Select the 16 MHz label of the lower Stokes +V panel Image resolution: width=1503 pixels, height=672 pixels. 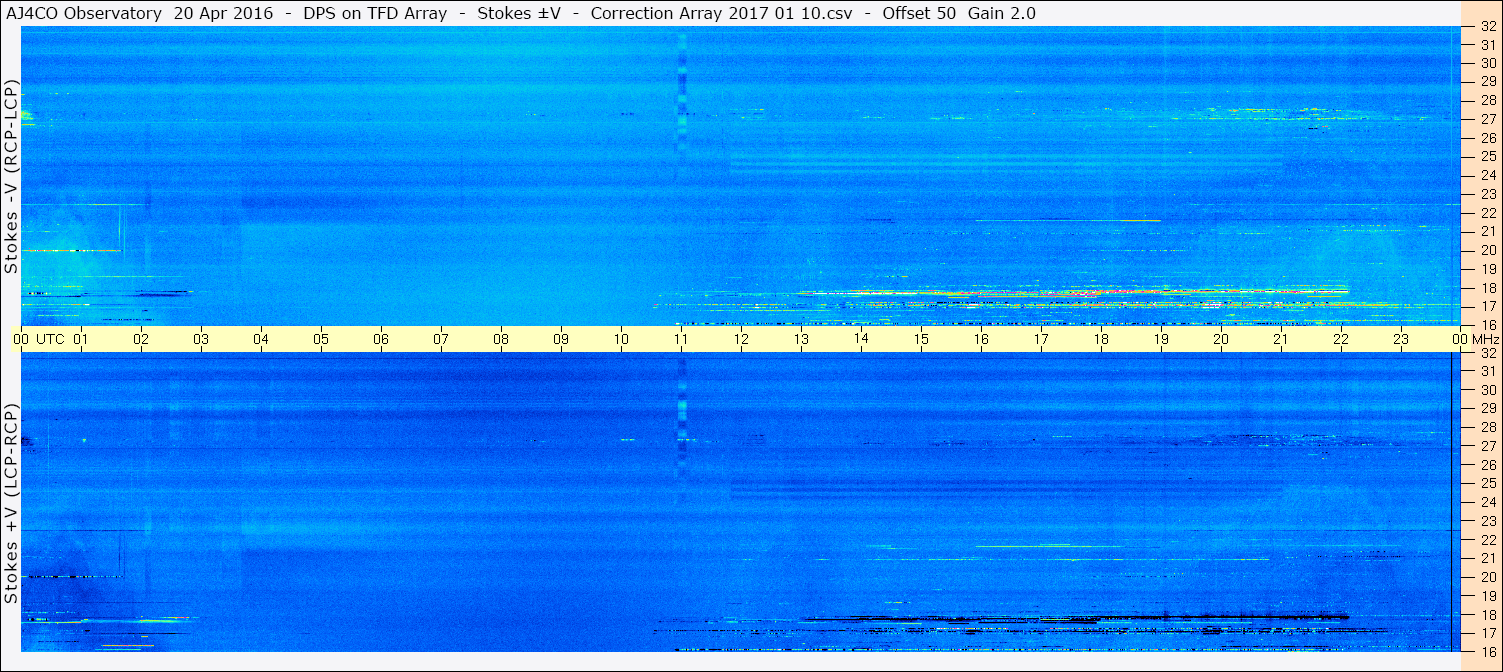[x=1488, y=652]
